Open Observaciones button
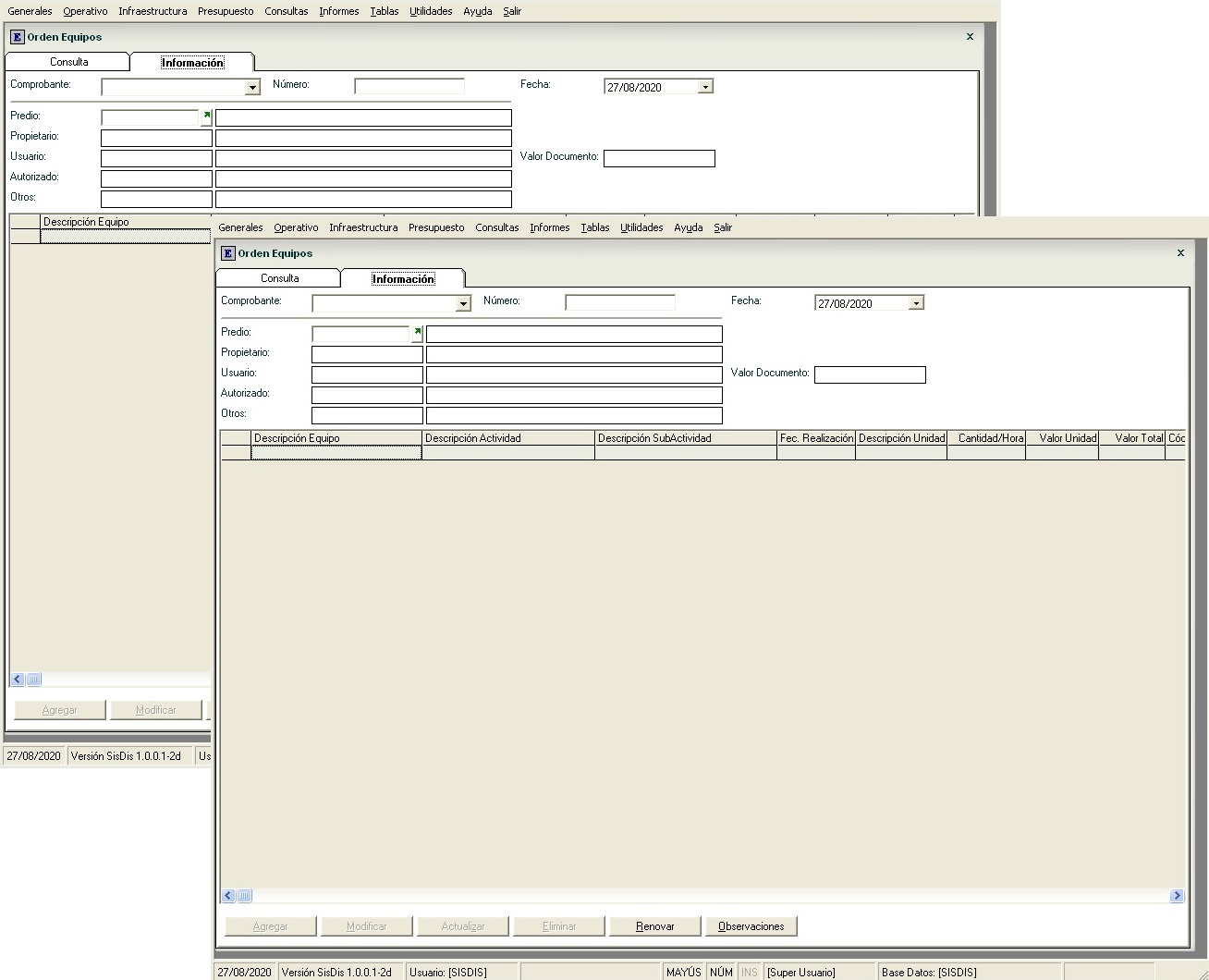This screenshot has width=1209, height=980. [x=751, y=926]
